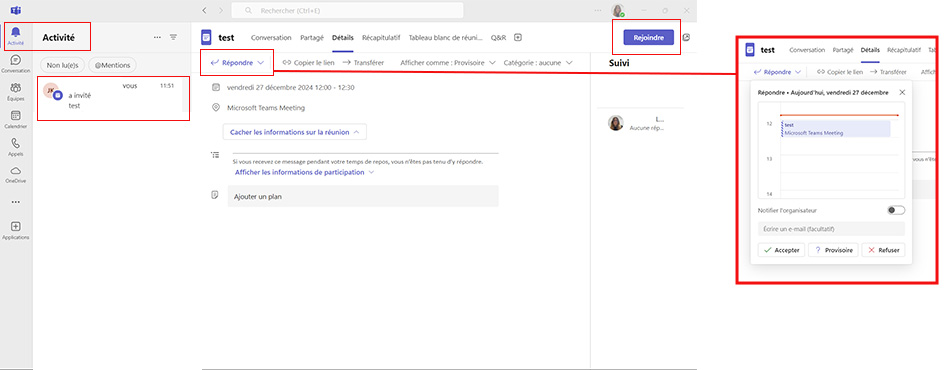The width and height of the screenshot is (950, 370).
Task: Open settings ellipsis next to profile avatar
Action: tap(598, 10)
